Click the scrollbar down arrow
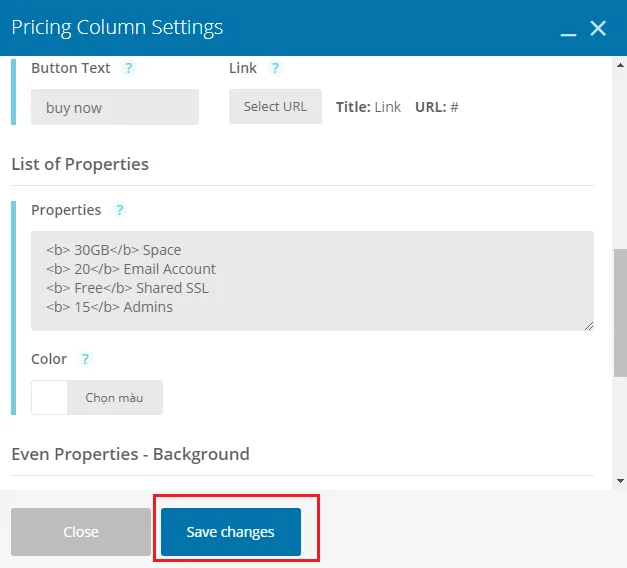The height and width of the screenshot is (568, 627). point(620,481)
